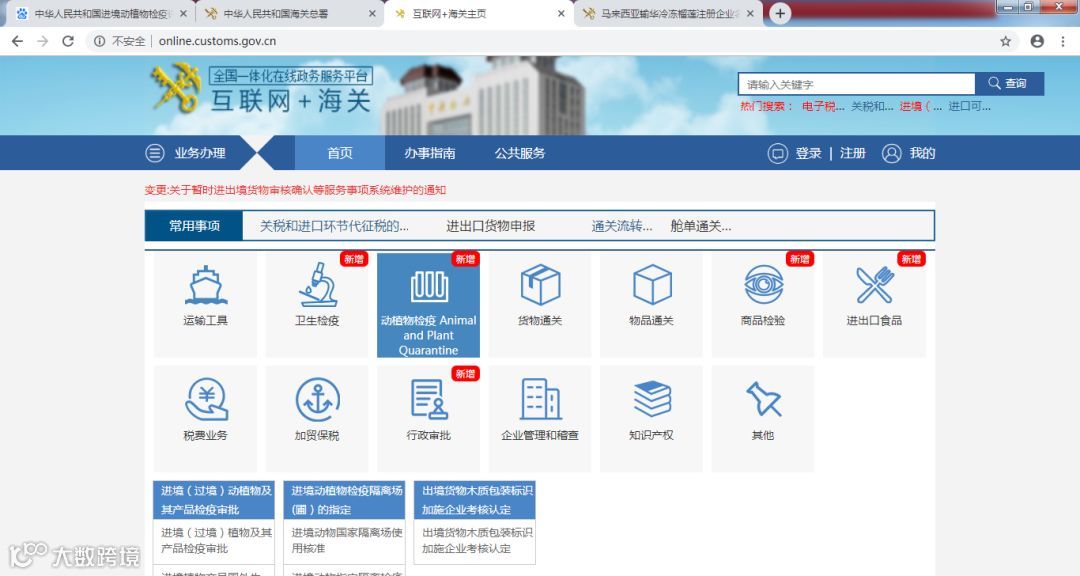Click the 业务办理 hamburger menu icon
The width and height of the screenshot is (1080, 576).
click(155, 153)
